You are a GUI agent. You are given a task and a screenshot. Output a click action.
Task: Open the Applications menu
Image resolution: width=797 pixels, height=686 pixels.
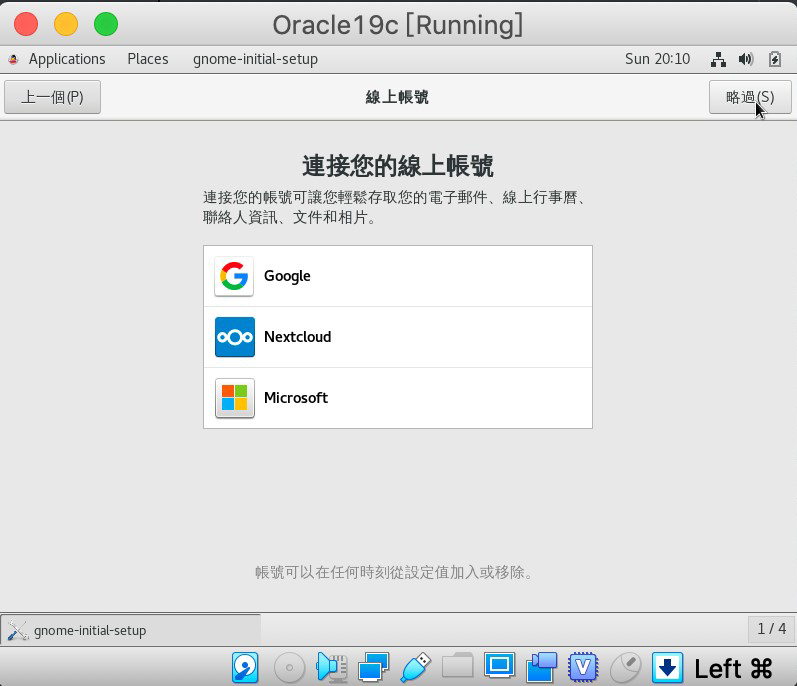67,59
